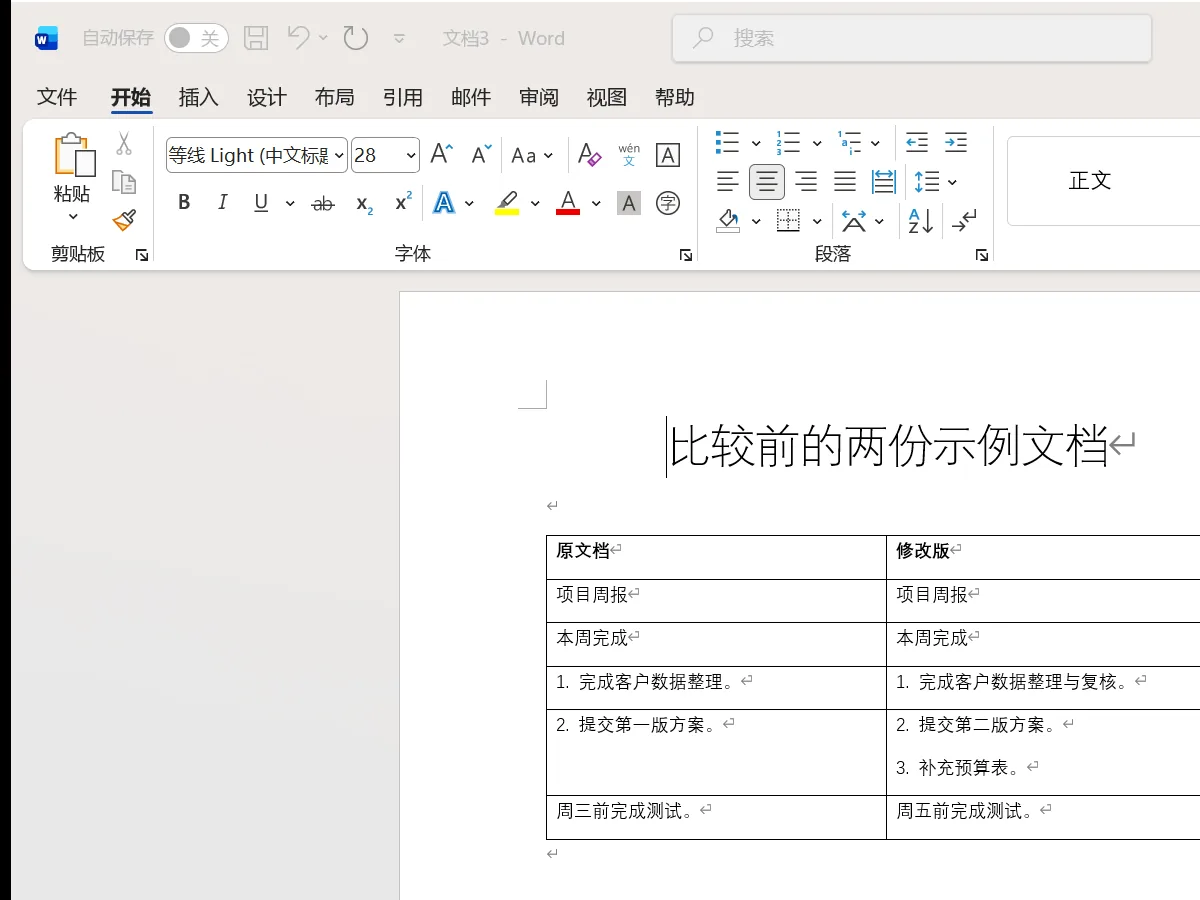The height and width of the screenshot is (900, 1200).
Task: Open the borders dropdown arrow
Action: click(817, 221)
